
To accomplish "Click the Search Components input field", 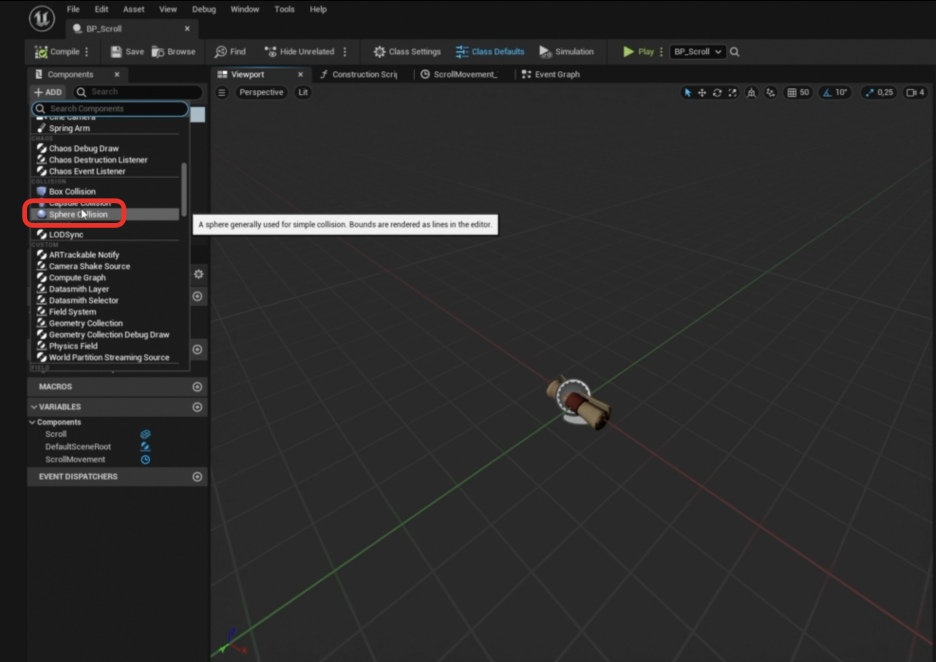I will point(110,109).
